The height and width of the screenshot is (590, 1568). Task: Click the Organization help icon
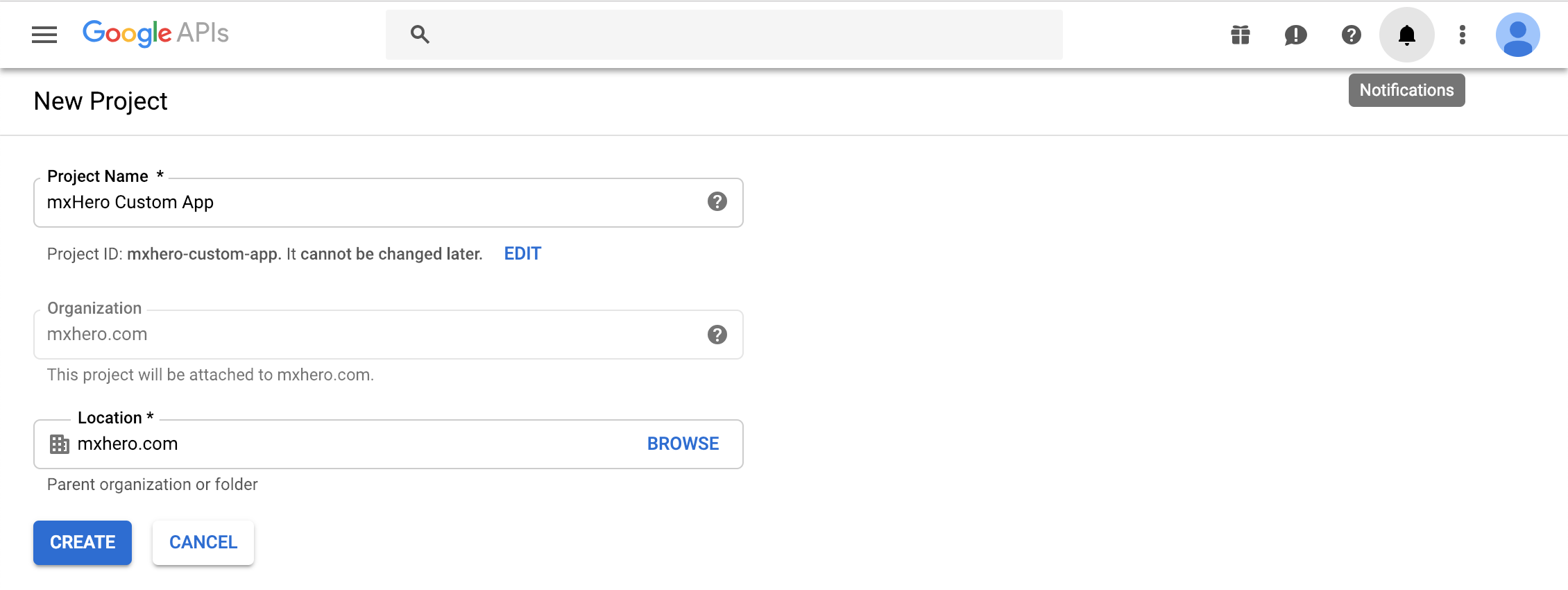(717, 335)
